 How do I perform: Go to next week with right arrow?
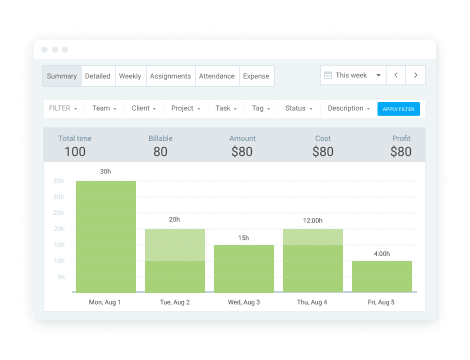pyautogui.click(x=416, y=75)
